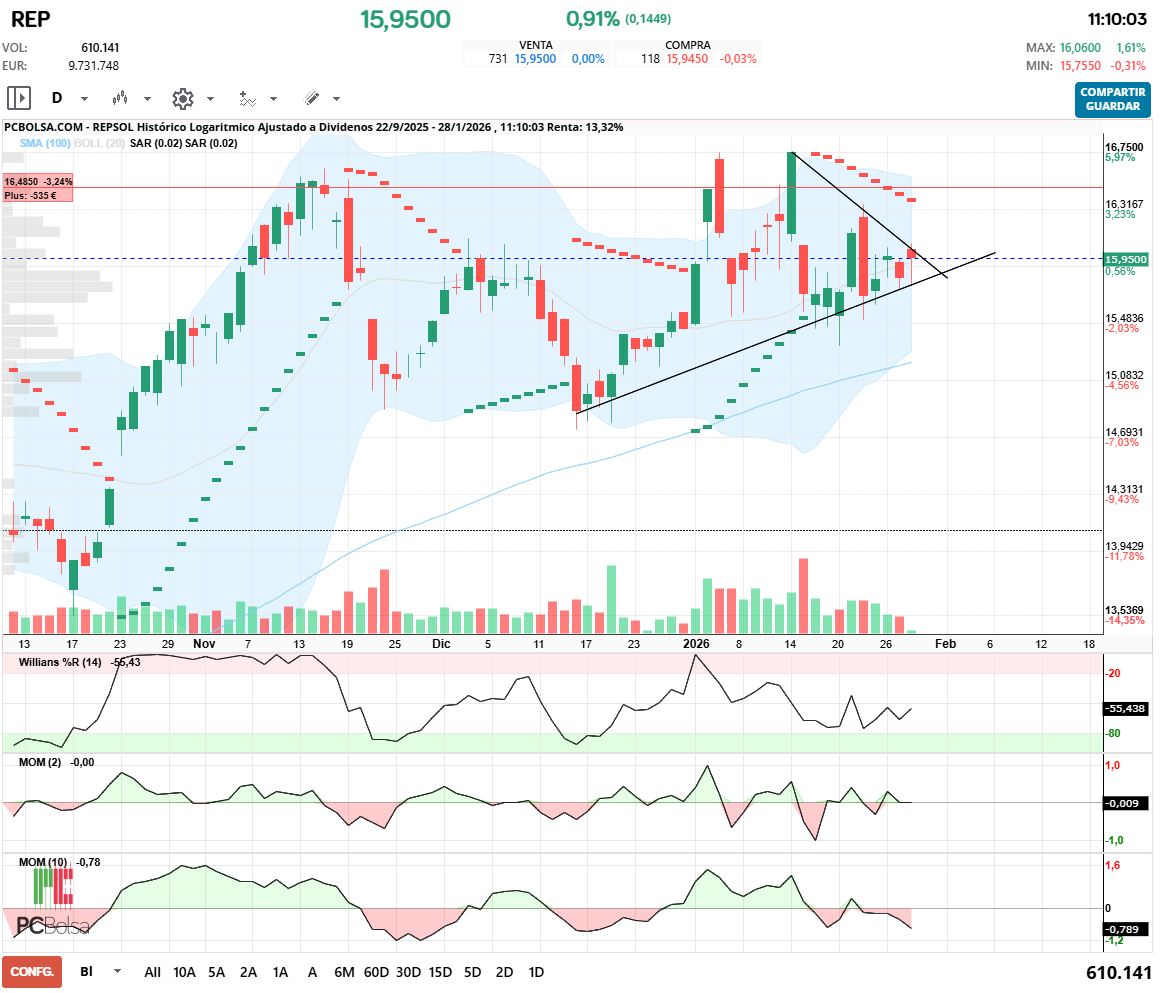Image resolution: width=1166 pixels, height=993 pixels.
Task: Click the large green price 15,9500 header
Action: (405, 19)
